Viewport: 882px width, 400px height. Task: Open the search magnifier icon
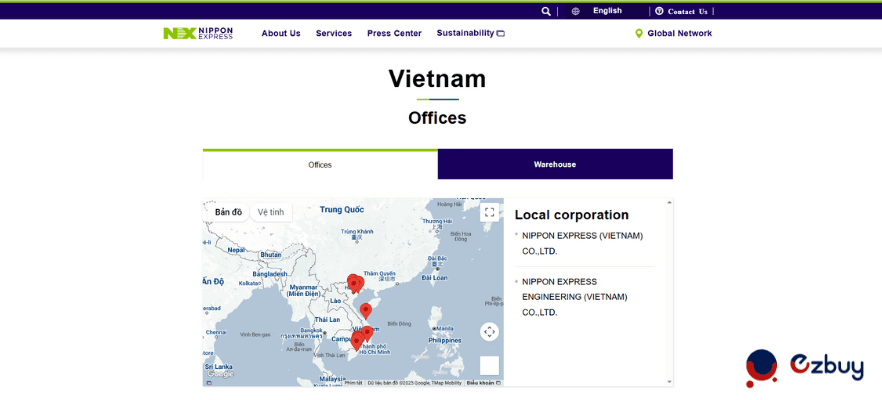(x=546, y=11)
